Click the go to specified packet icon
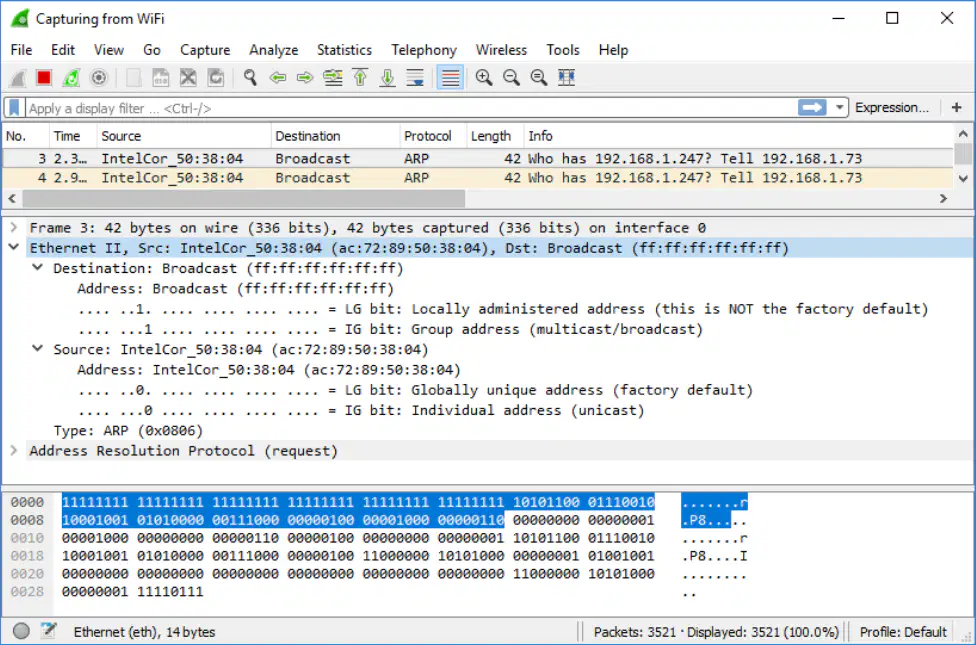Screen dimensions: 976x645 pyautogui.click(x=333, y=78)
